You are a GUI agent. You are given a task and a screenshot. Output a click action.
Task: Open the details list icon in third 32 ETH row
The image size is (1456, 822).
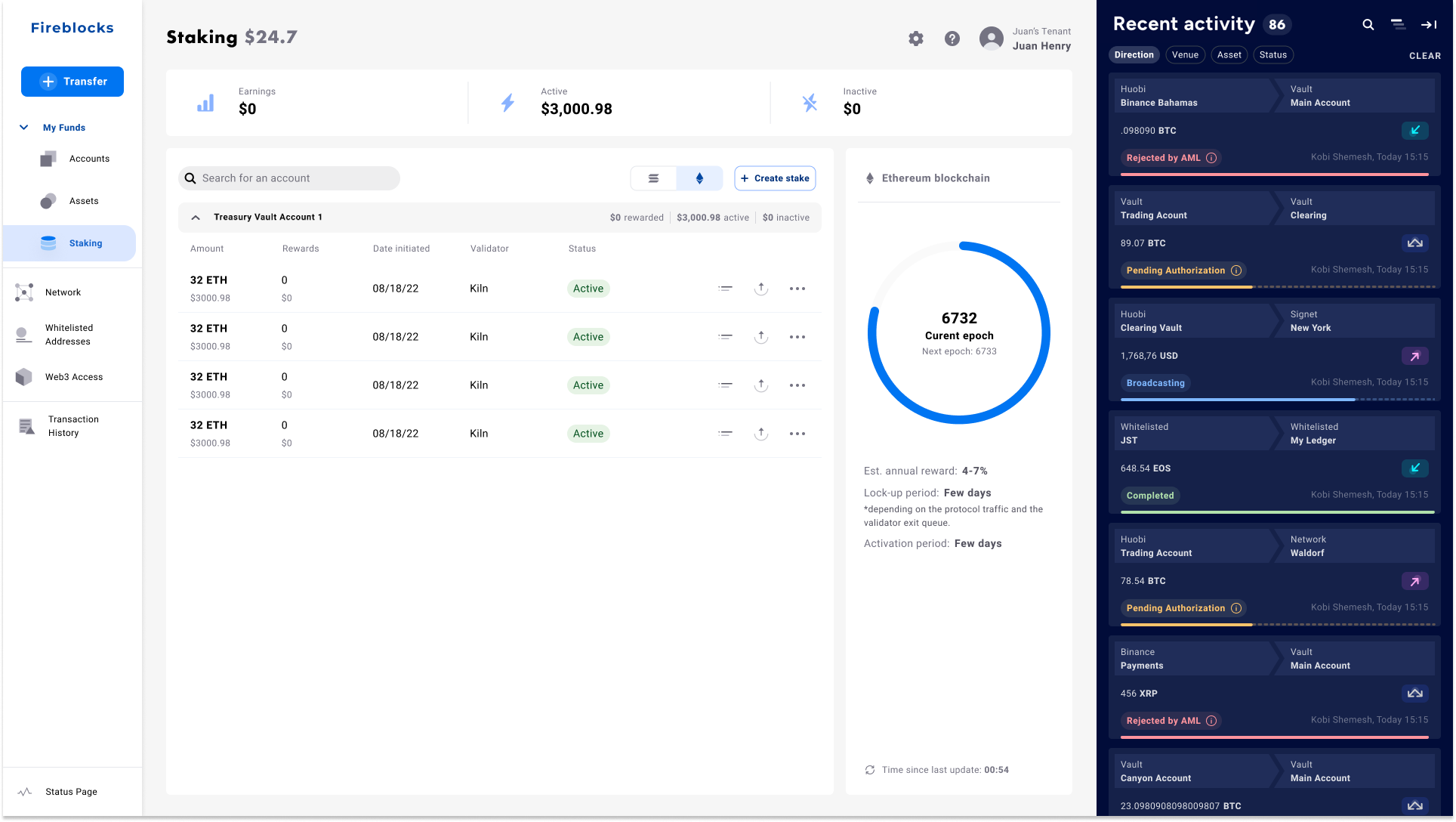(x=725, y=385)
